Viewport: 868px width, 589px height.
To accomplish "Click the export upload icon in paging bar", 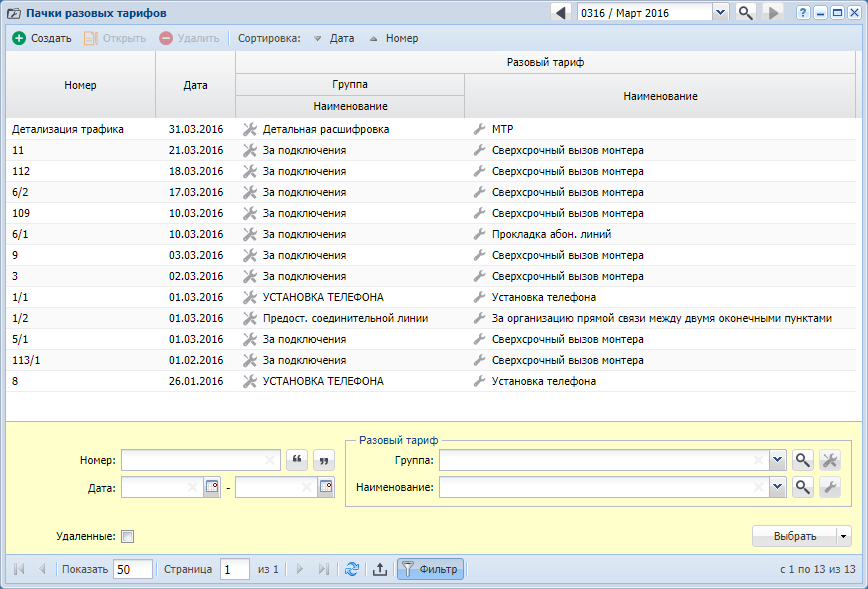I will point(380,569).
